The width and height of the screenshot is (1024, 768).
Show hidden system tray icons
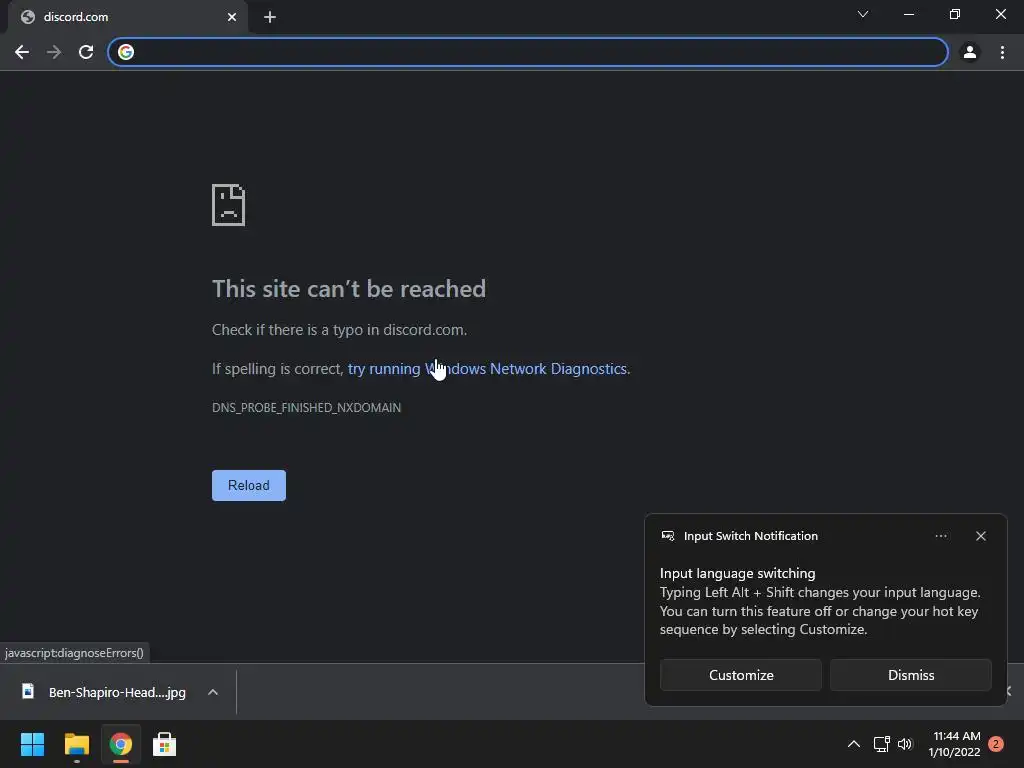pos(854,744)
